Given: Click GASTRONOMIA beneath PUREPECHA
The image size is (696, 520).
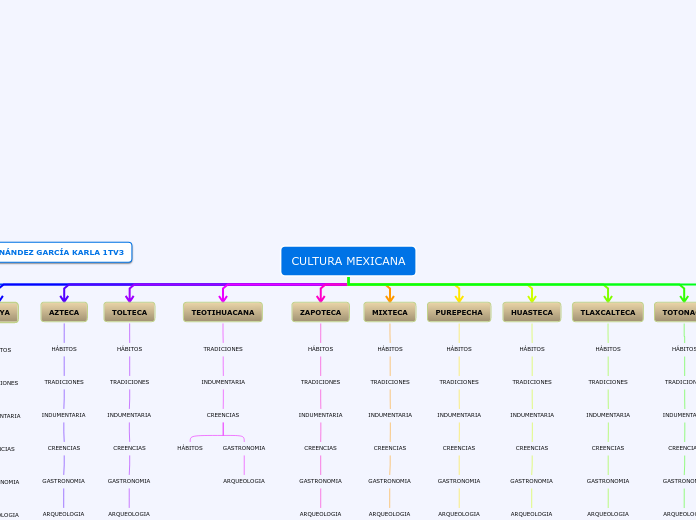Looking at the screenshot, I should (459, 481).
